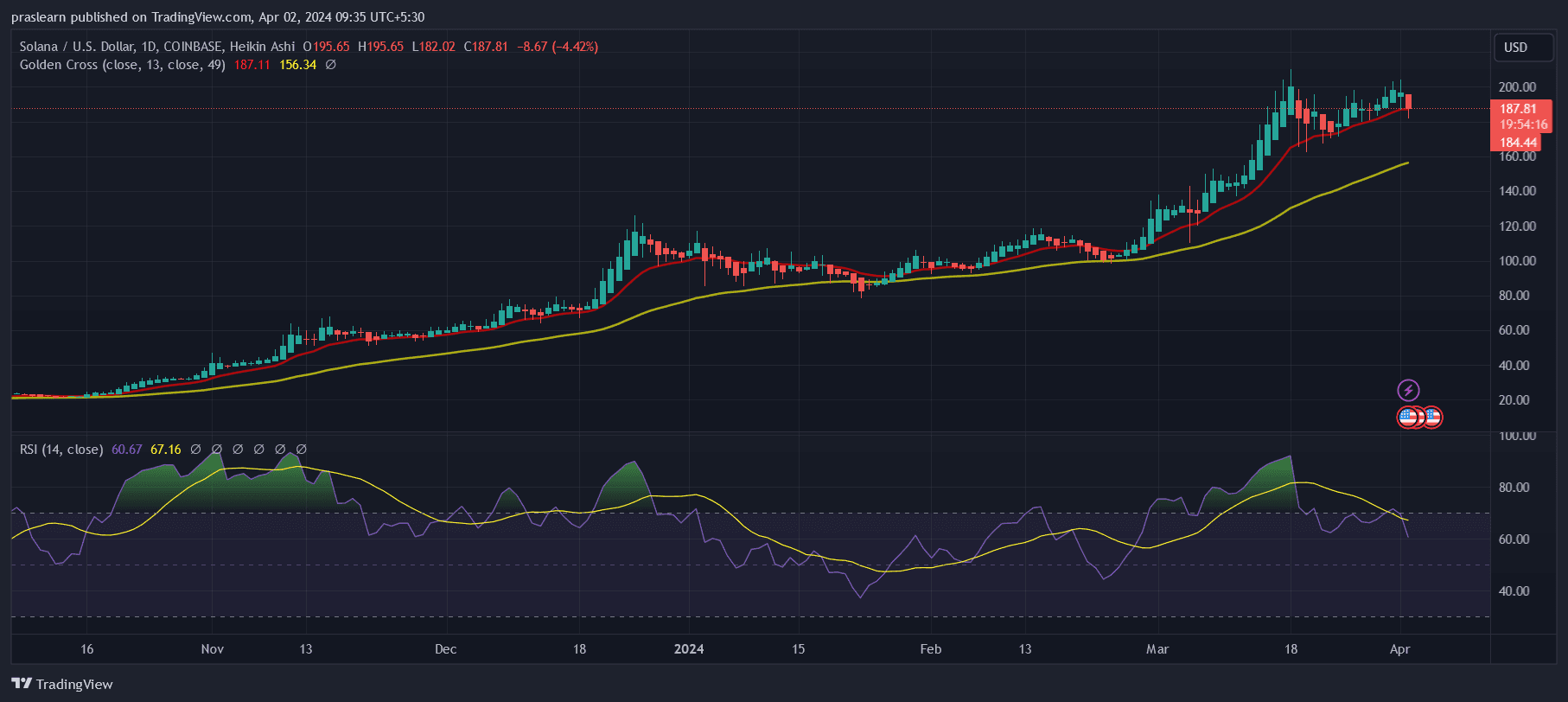Click the rightmost US flag event icon

click(1433, 418)
